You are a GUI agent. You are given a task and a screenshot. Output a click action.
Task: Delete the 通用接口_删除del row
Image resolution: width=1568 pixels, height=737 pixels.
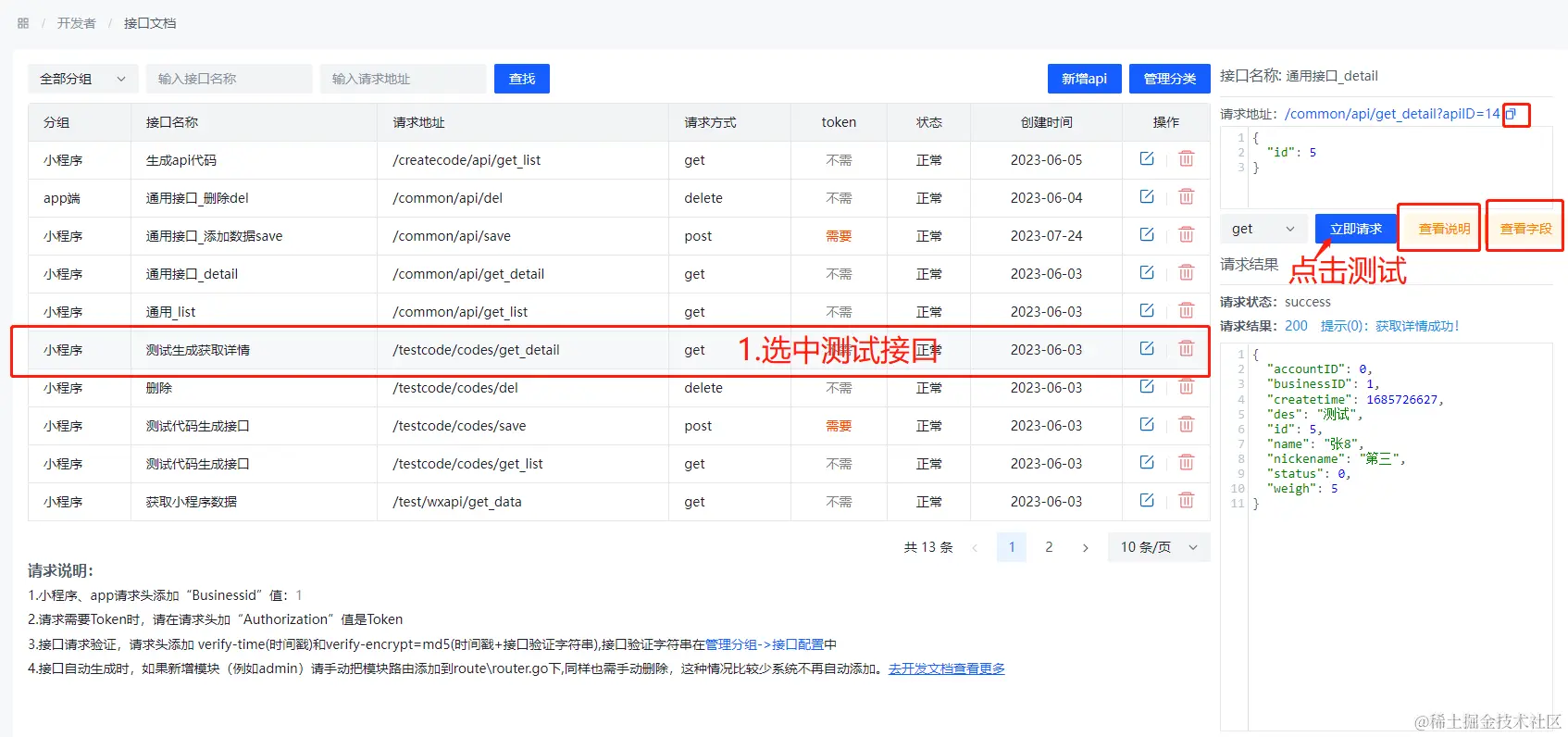pos(1186,196)
